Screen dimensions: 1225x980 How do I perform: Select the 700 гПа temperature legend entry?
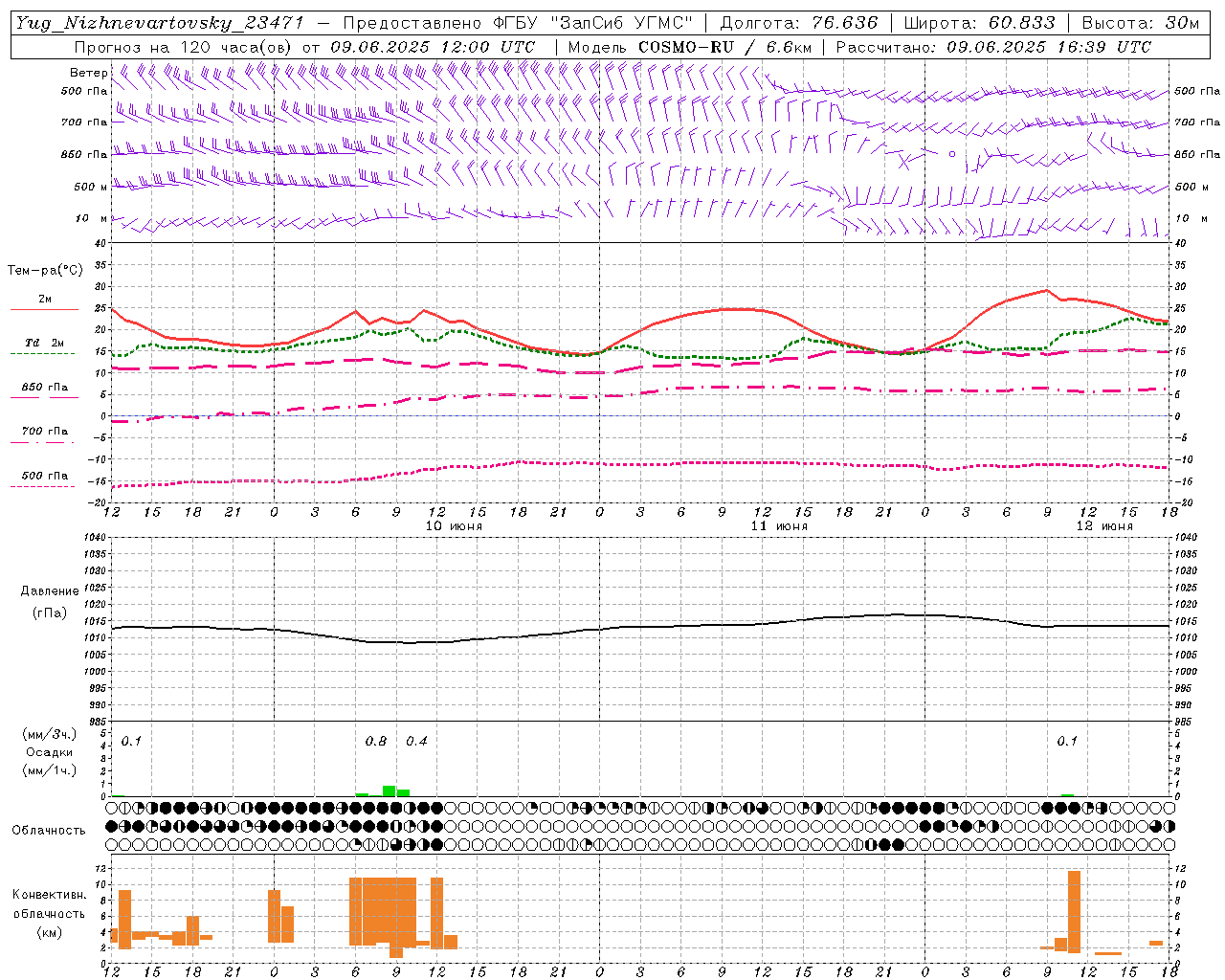(x=45, y=432)
